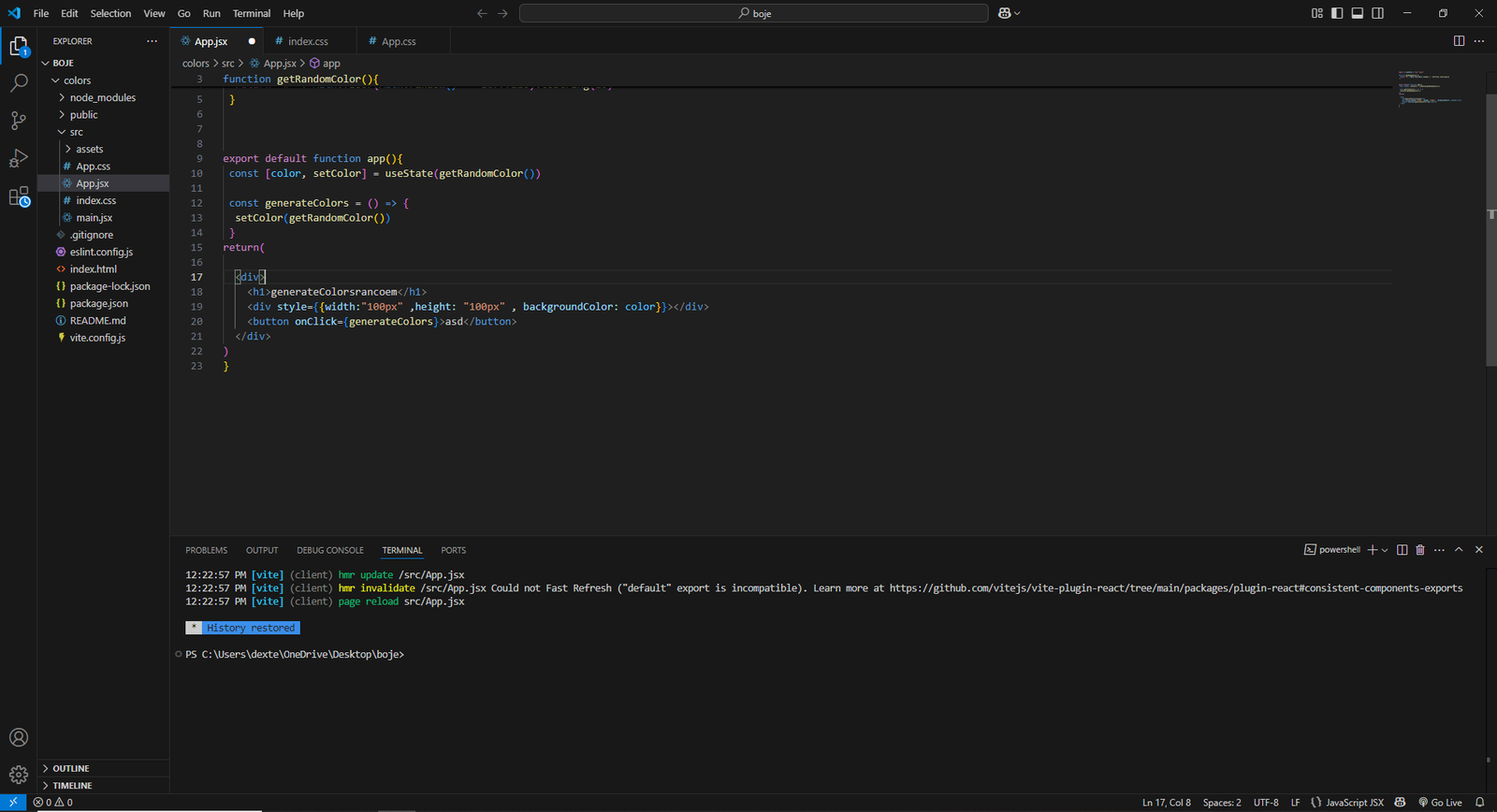This screenshot has height=812, width=1497.
Task: Click the JavaScript JSX language mode
Action: point(1354,803)
